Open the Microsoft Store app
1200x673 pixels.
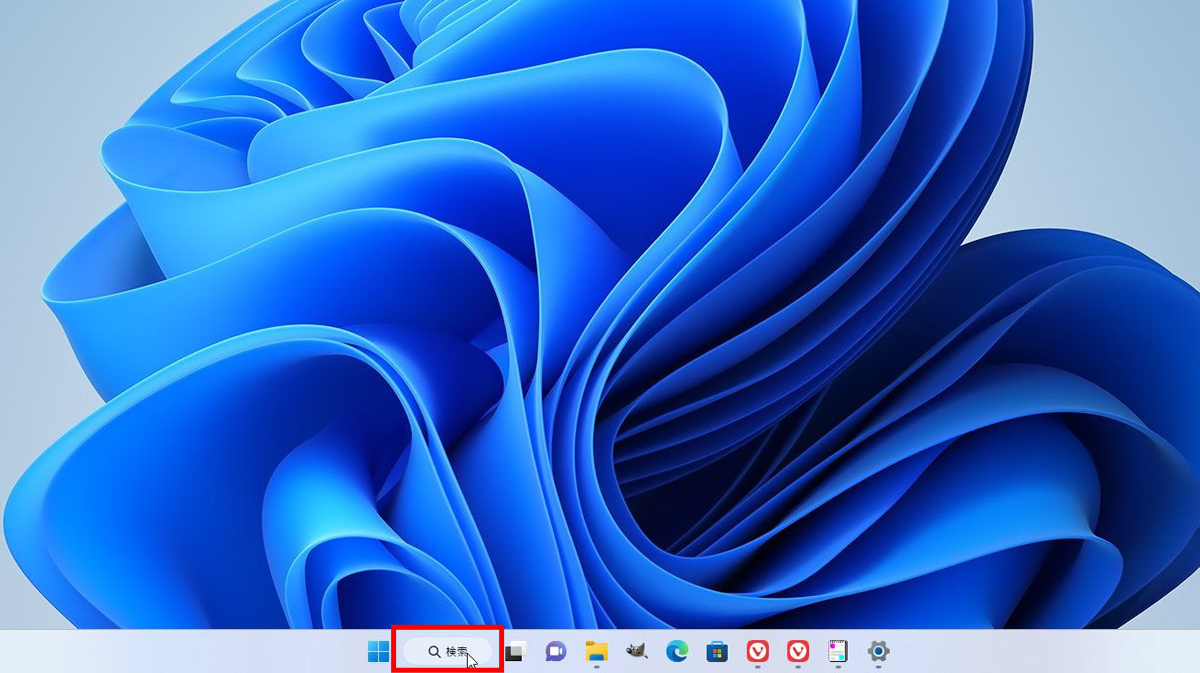pos(717,652)
